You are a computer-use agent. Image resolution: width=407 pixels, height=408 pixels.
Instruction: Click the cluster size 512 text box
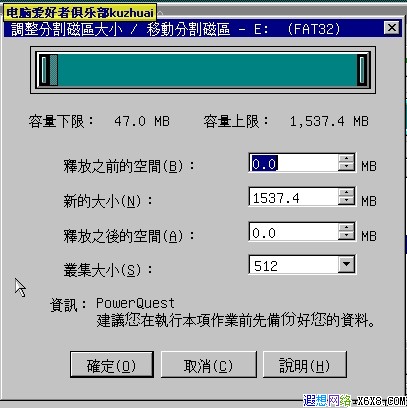(294, 265)
